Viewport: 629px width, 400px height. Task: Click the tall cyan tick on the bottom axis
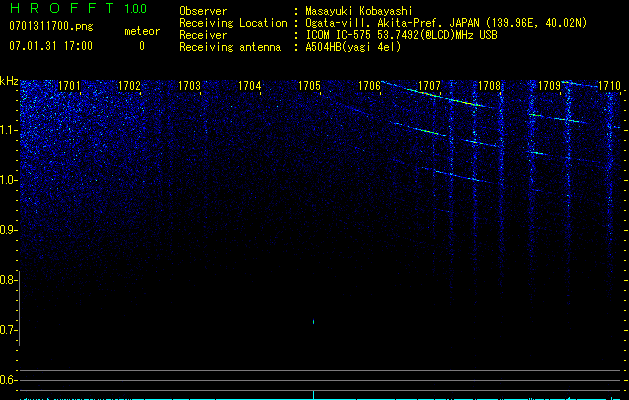point(313,395)
